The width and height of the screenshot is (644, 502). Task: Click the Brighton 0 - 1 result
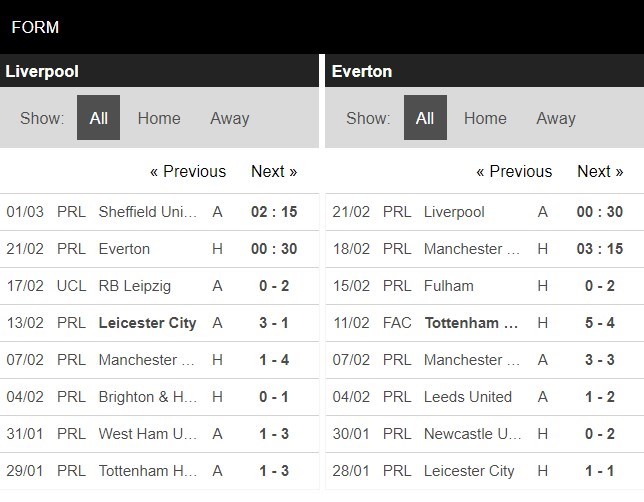point(273,397)
